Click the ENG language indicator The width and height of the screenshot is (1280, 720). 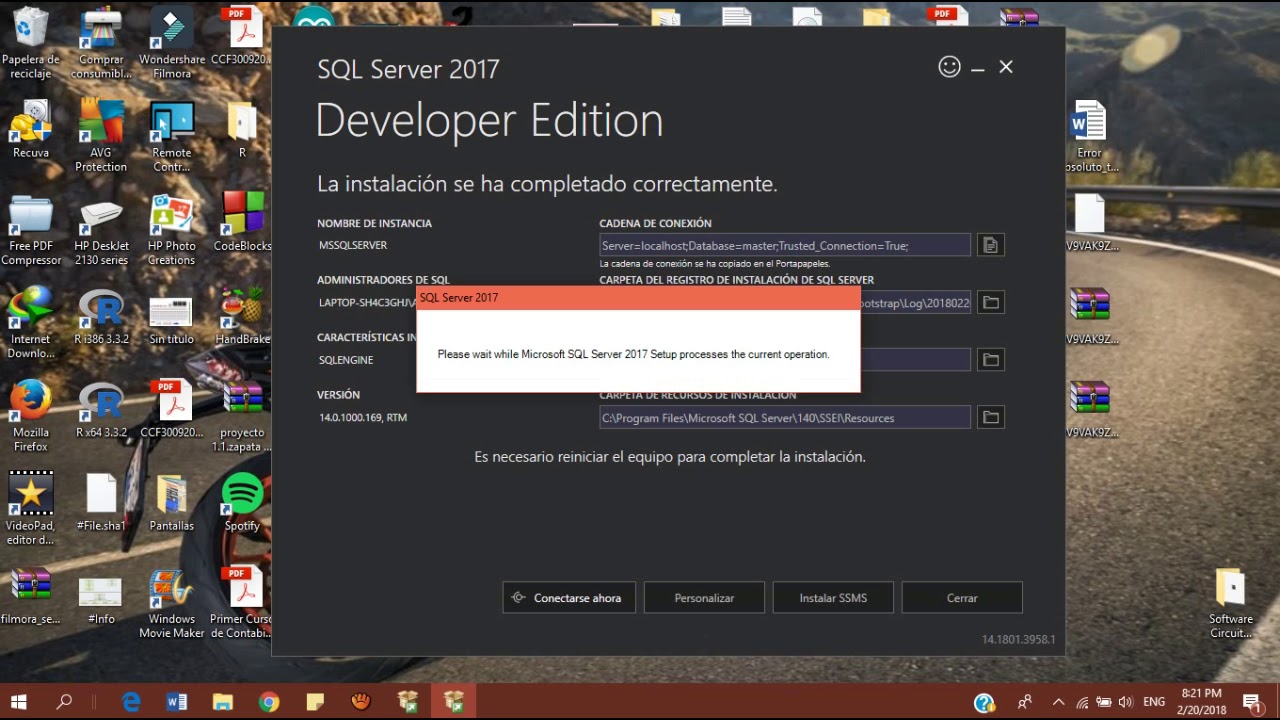tap(1153, 702)
